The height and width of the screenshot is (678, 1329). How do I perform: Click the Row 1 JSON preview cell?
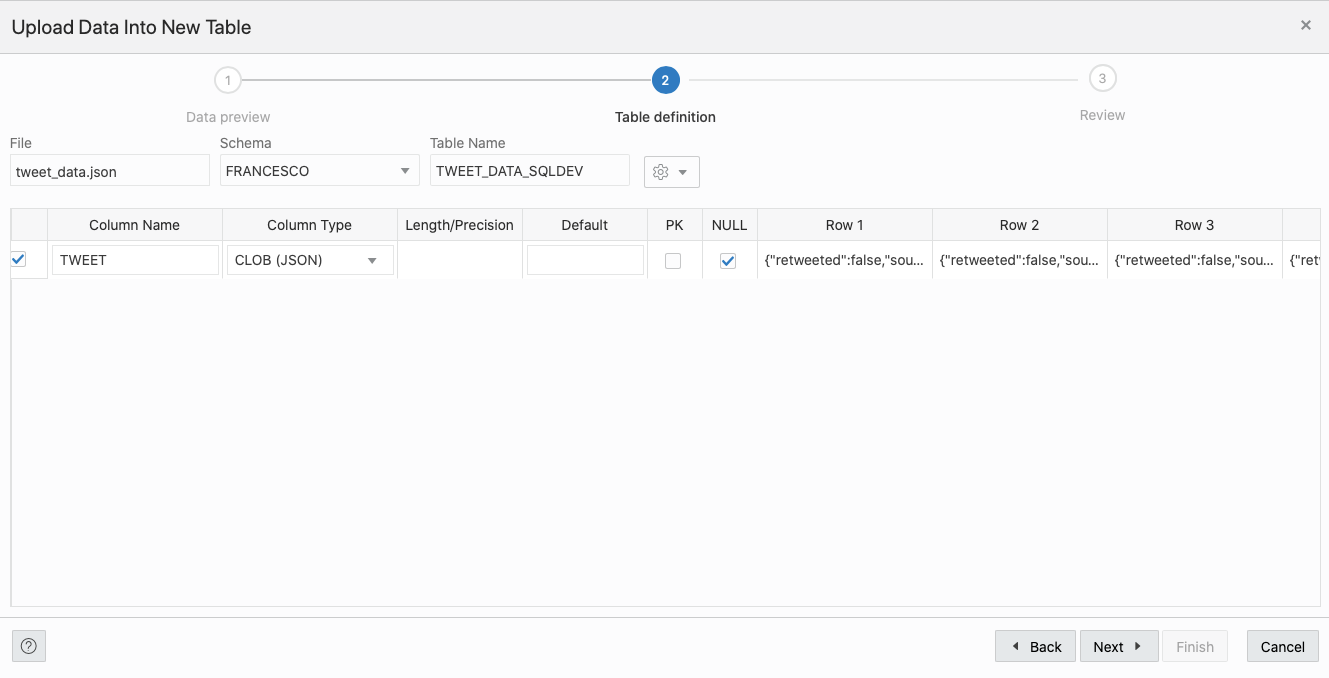tap(845, 260)
